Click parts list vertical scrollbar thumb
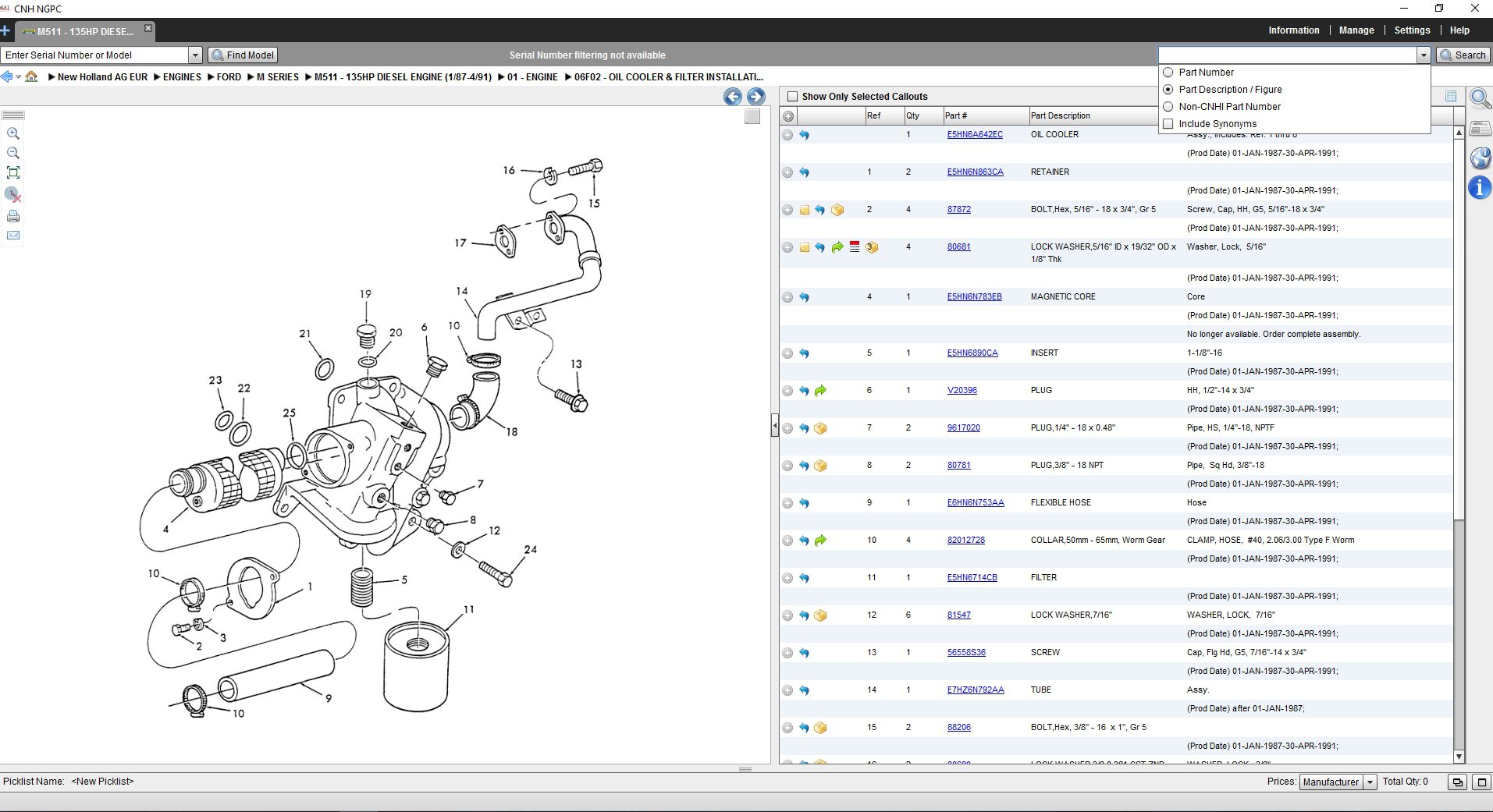 tap(1459, 329)
